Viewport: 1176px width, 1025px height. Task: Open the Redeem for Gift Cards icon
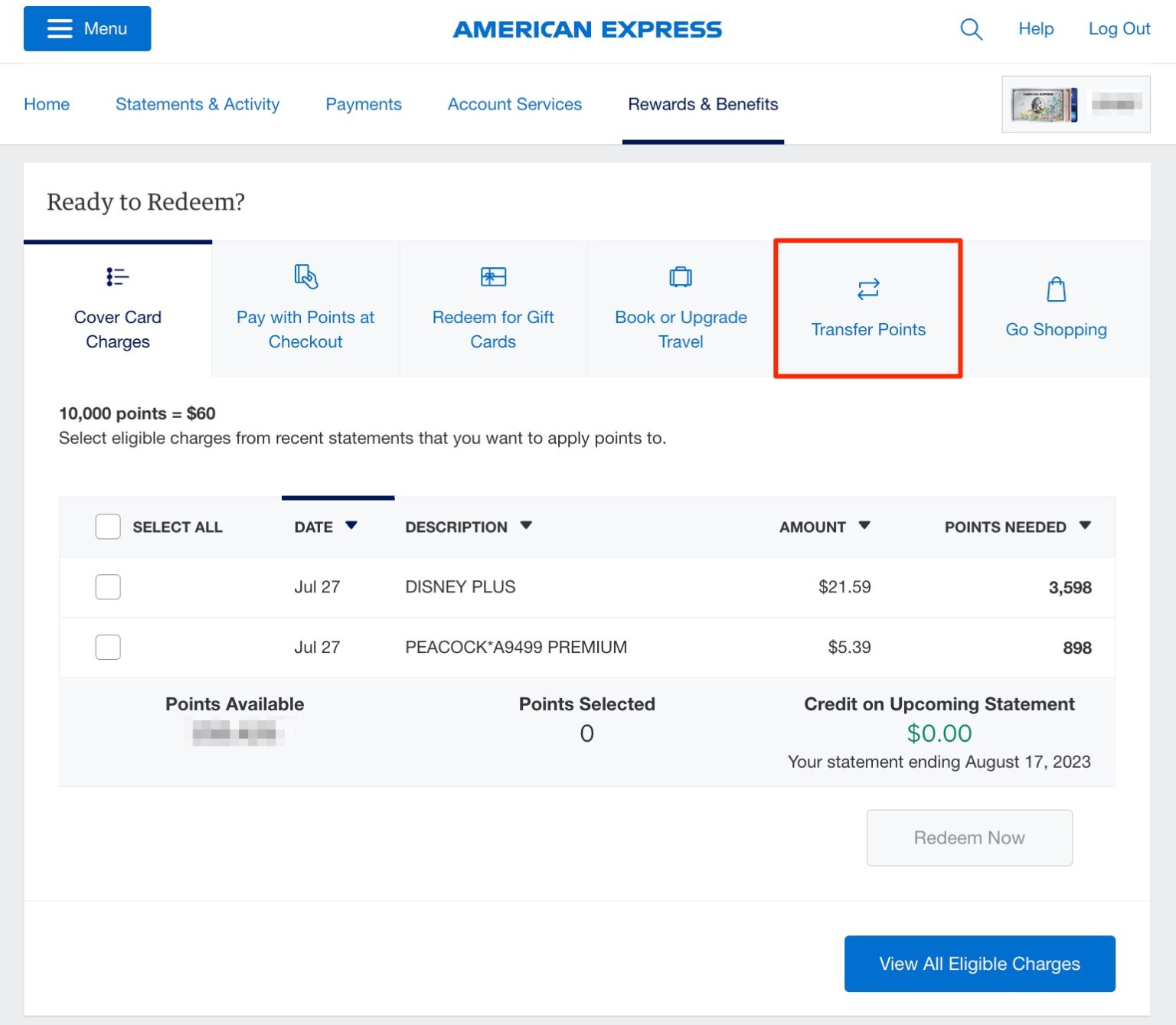pyautogui.click(x=492, y=276)
